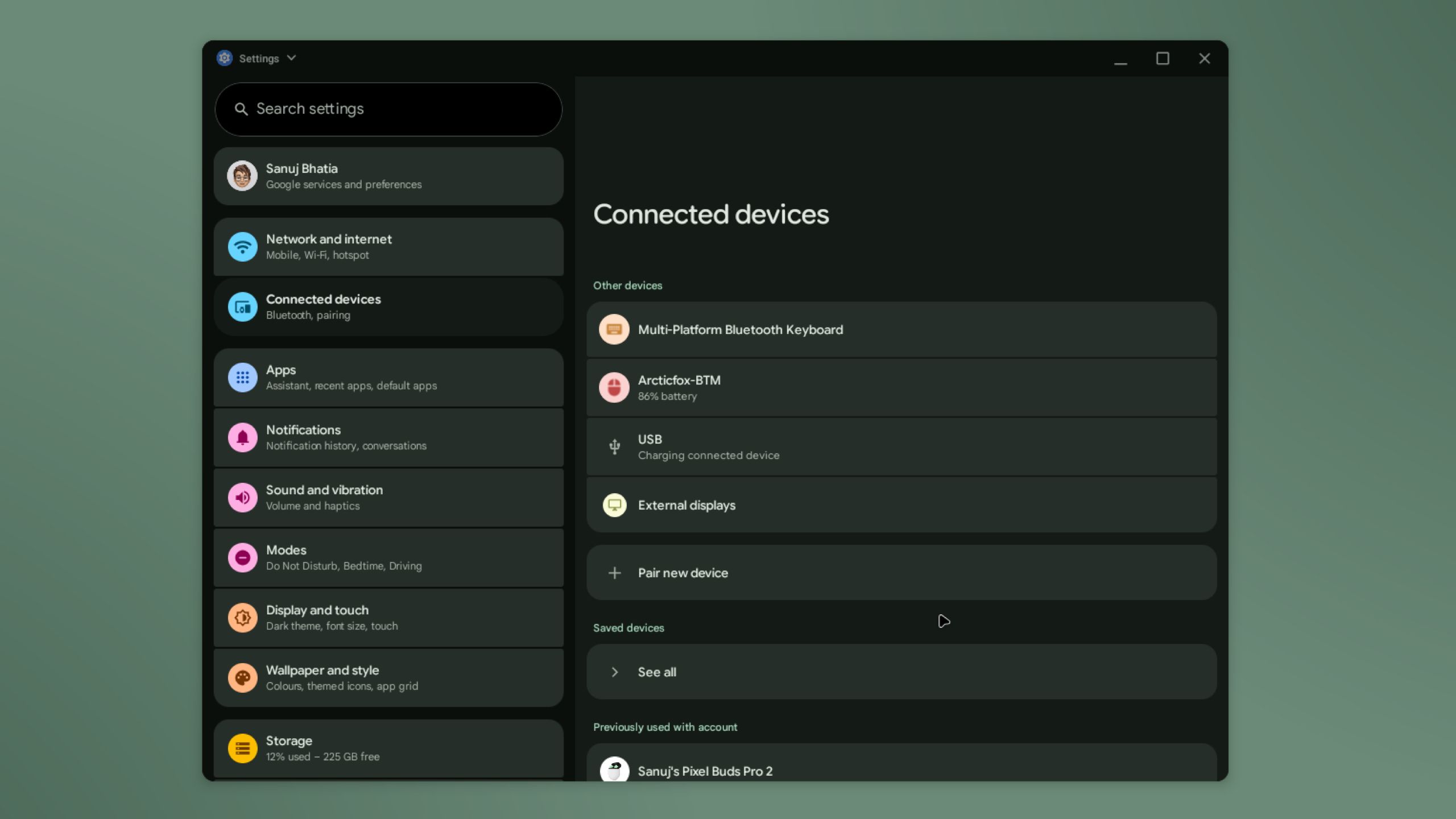This screenshot has width=1456, height=819.
Task: Open External displays settings
Action: tap(901, 505)
